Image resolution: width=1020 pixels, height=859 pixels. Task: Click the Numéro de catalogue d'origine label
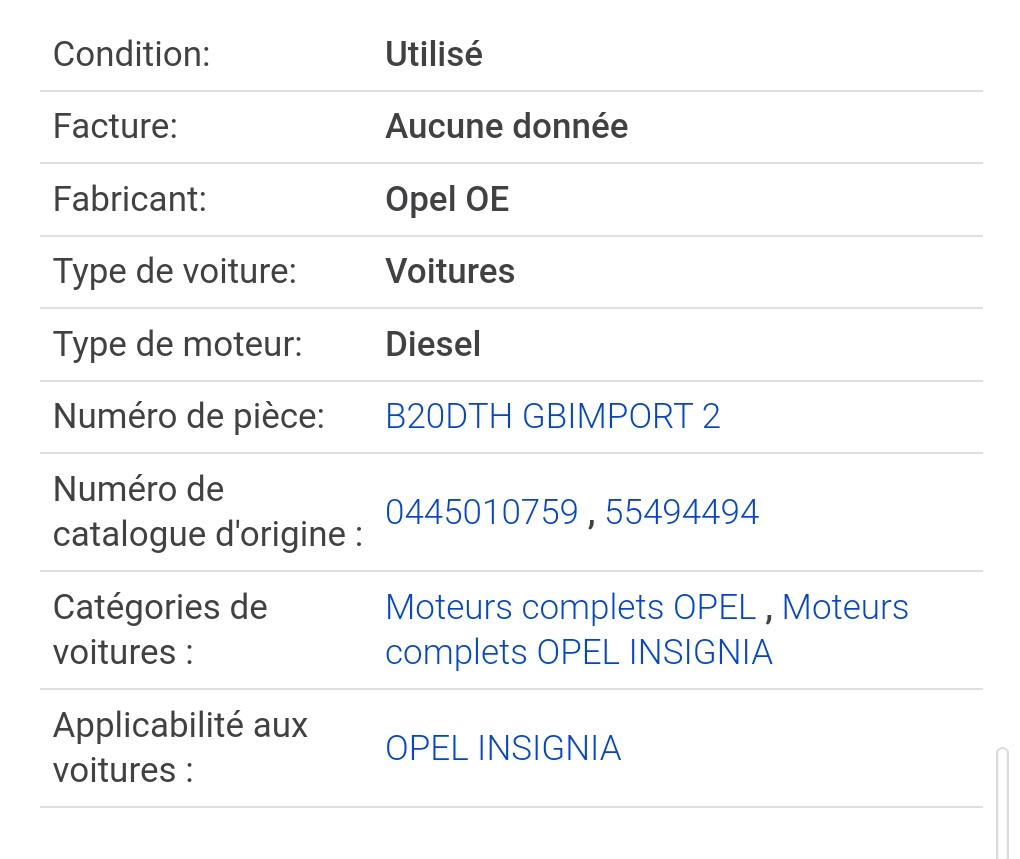pyautogui.click(x=208, y=512)
